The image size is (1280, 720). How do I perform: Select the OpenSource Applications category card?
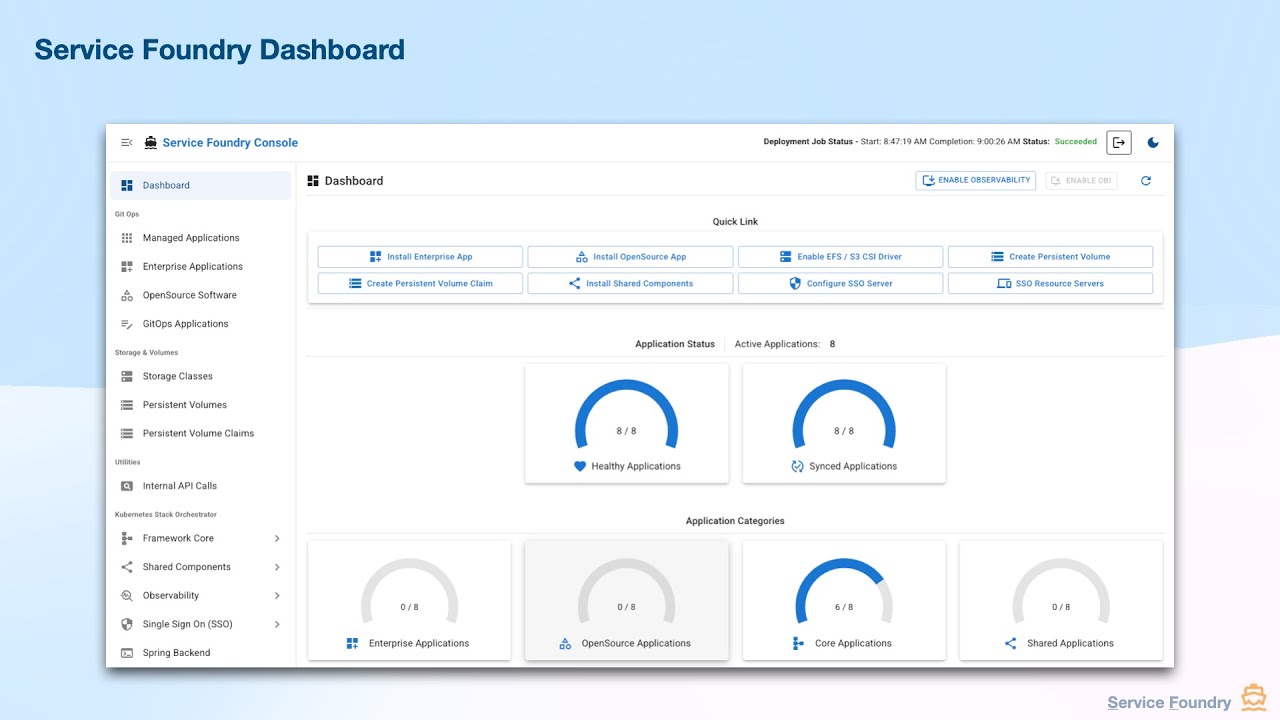pos(626,601)
